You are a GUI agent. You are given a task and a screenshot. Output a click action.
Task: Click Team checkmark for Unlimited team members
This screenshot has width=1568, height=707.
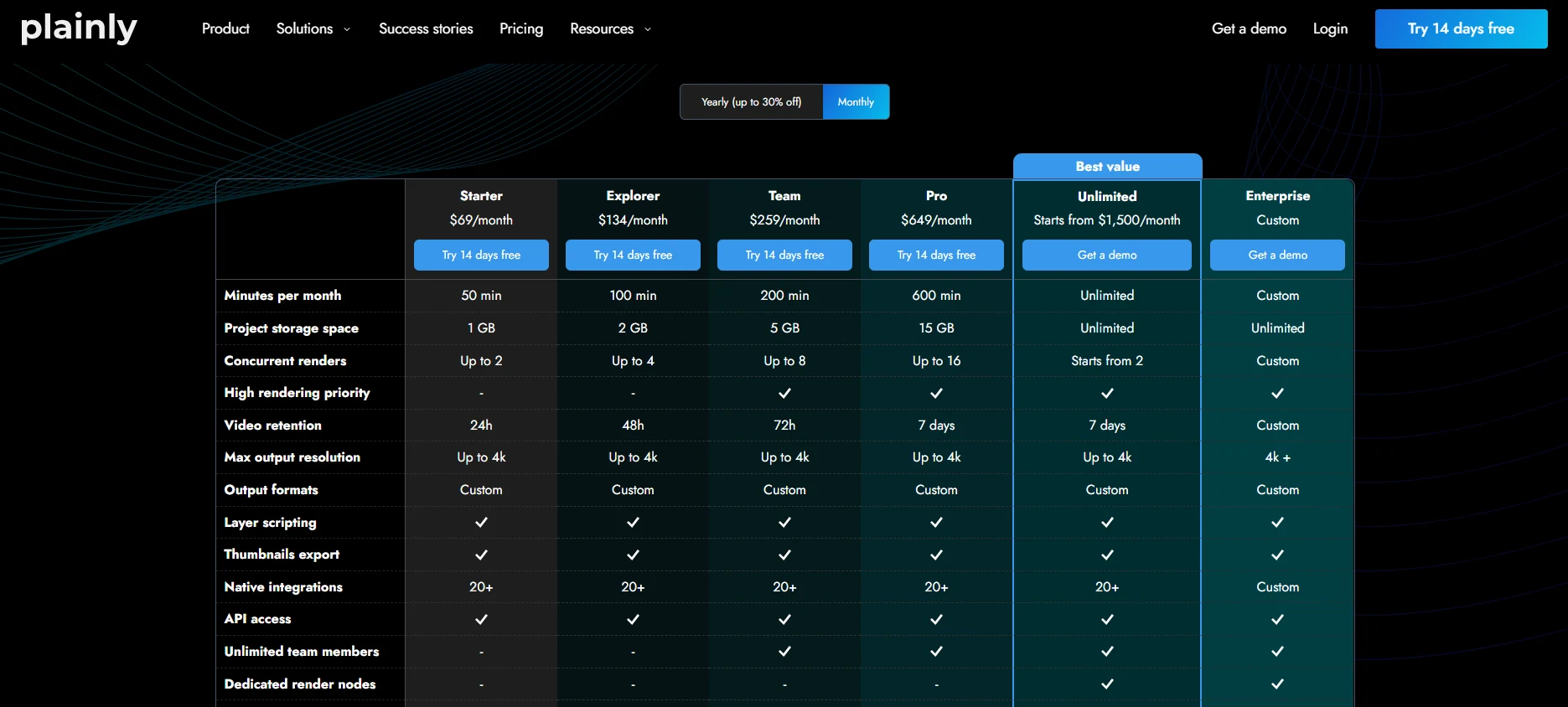pyautogui.click(x=784, y=651)
